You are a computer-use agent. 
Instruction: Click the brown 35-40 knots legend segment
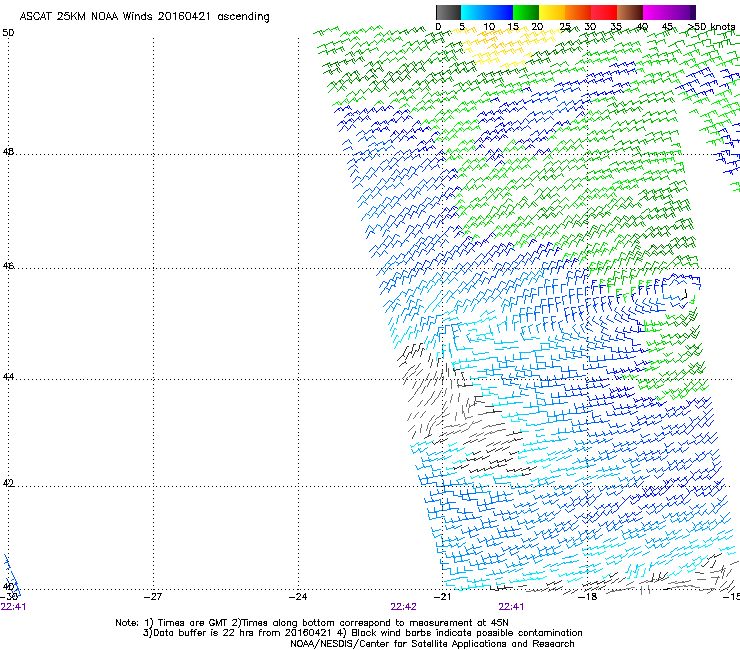click(x=630, y=12)
